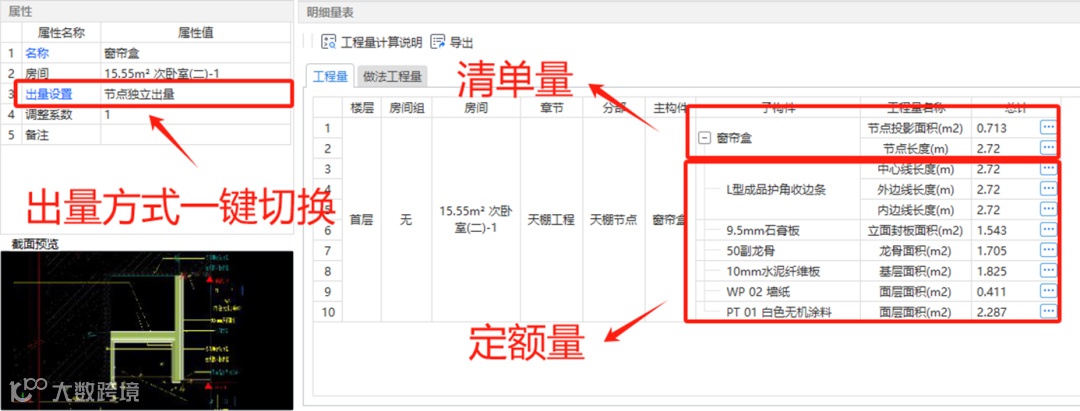This screenshot has height=411, width=1080.
Task: Open details button for 内边线长度(m) row
Action: coord(1048,209)
